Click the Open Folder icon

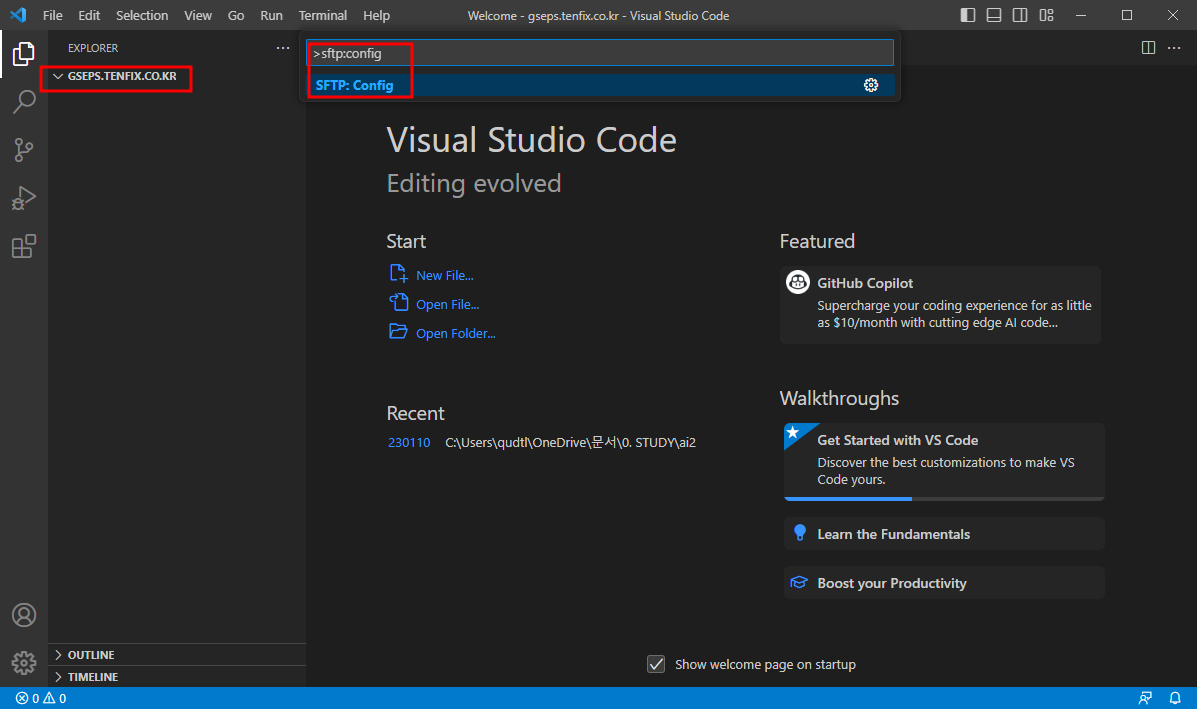398,331
